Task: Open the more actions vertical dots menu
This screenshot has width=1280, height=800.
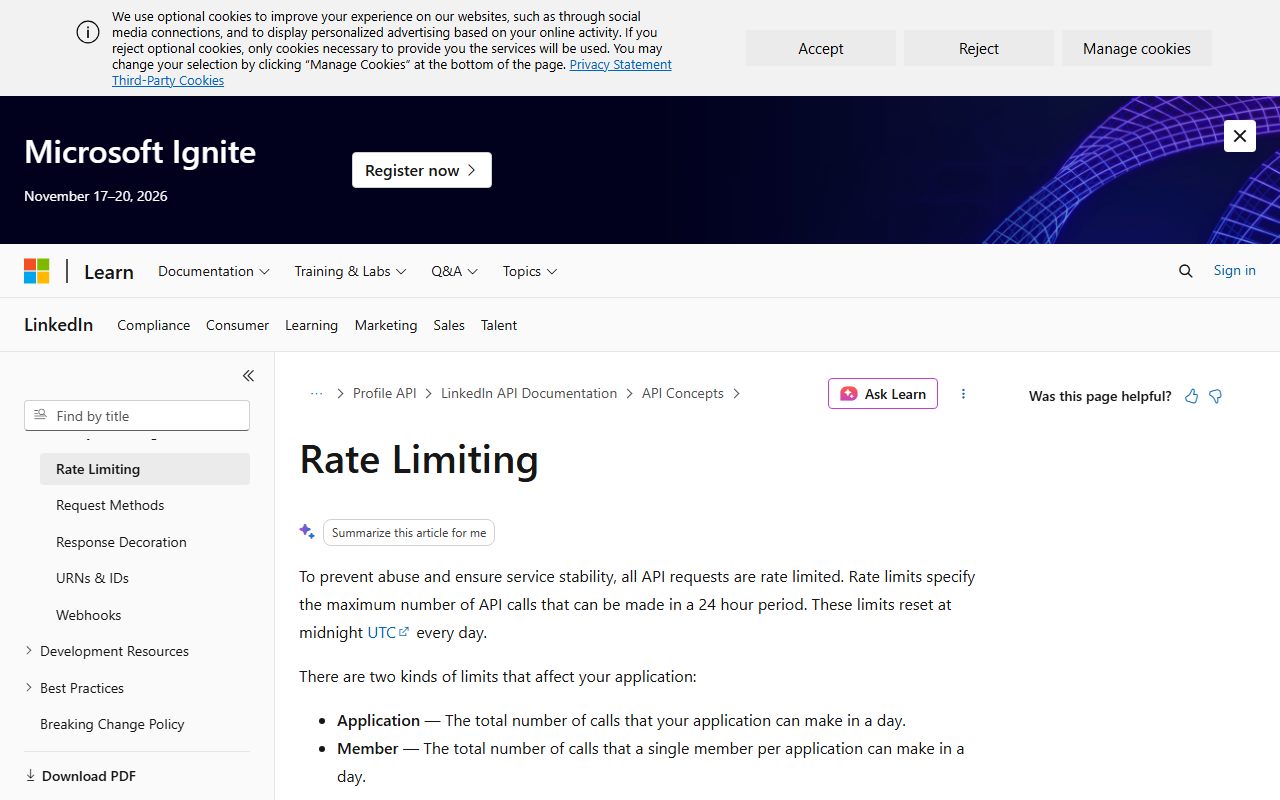Action: coord(963,394)
